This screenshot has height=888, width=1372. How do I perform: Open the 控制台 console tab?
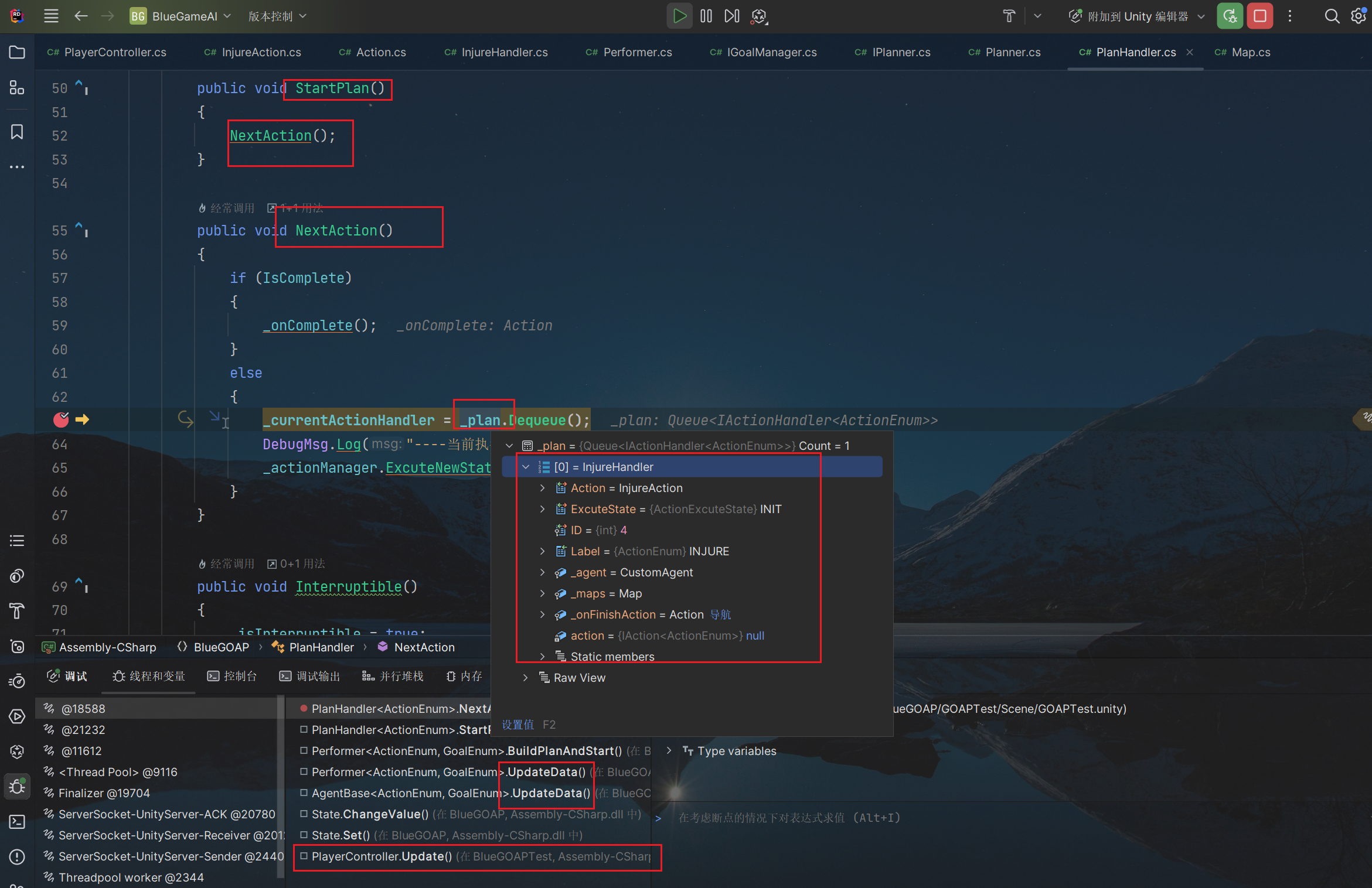click(x=233, y=676)
